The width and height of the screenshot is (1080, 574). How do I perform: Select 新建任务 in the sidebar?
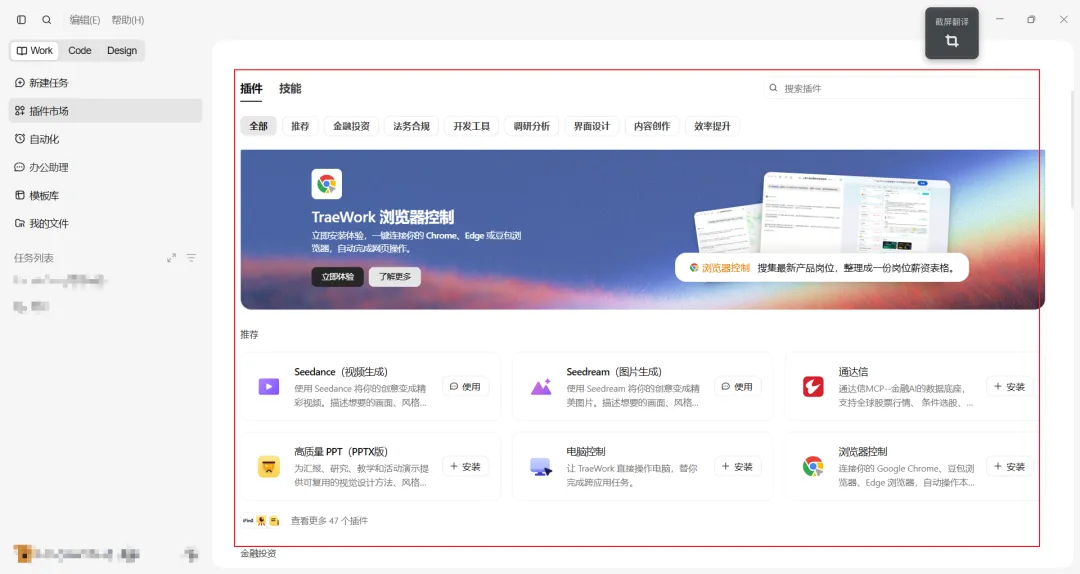[105, 83]
